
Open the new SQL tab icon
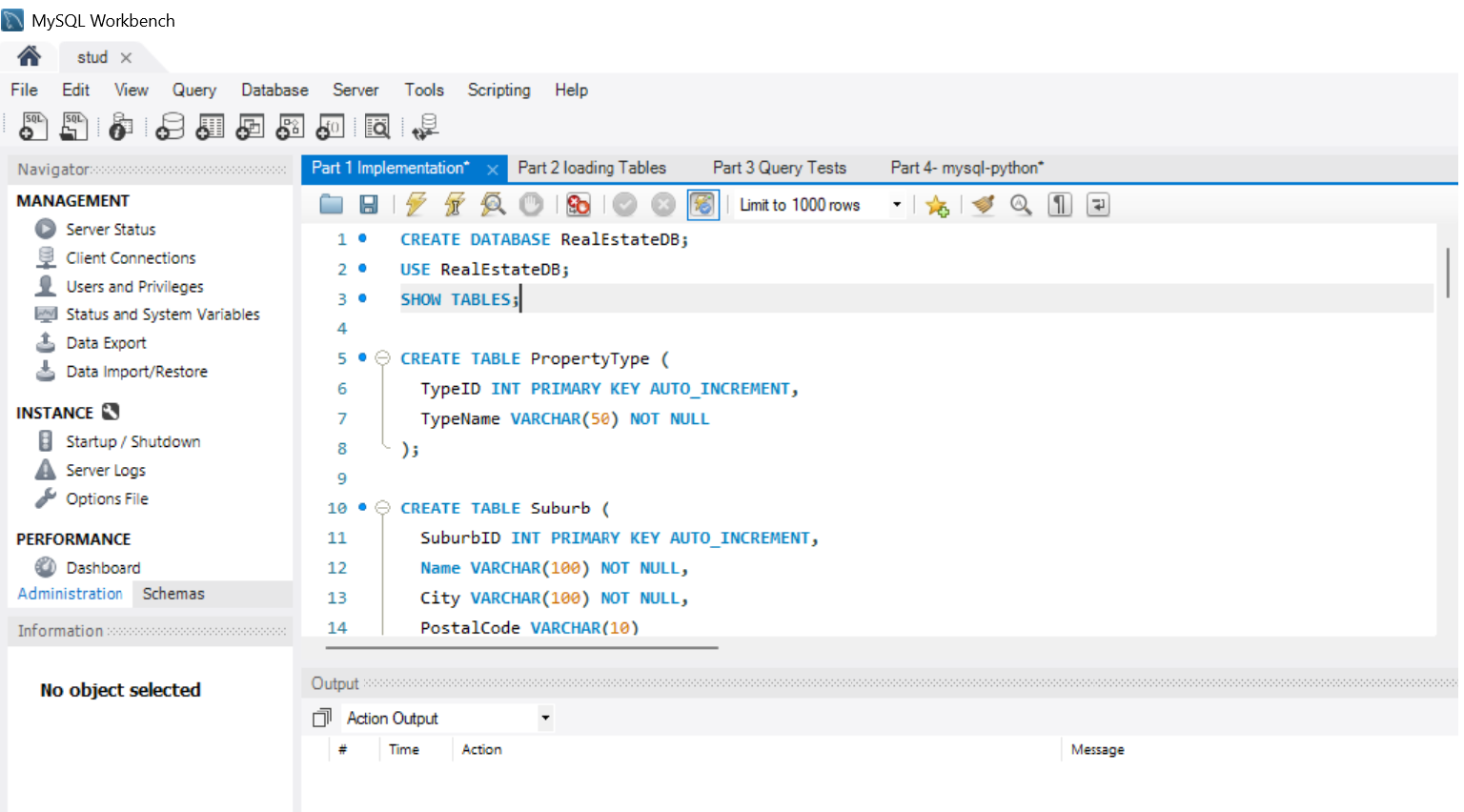click(32, 127)
